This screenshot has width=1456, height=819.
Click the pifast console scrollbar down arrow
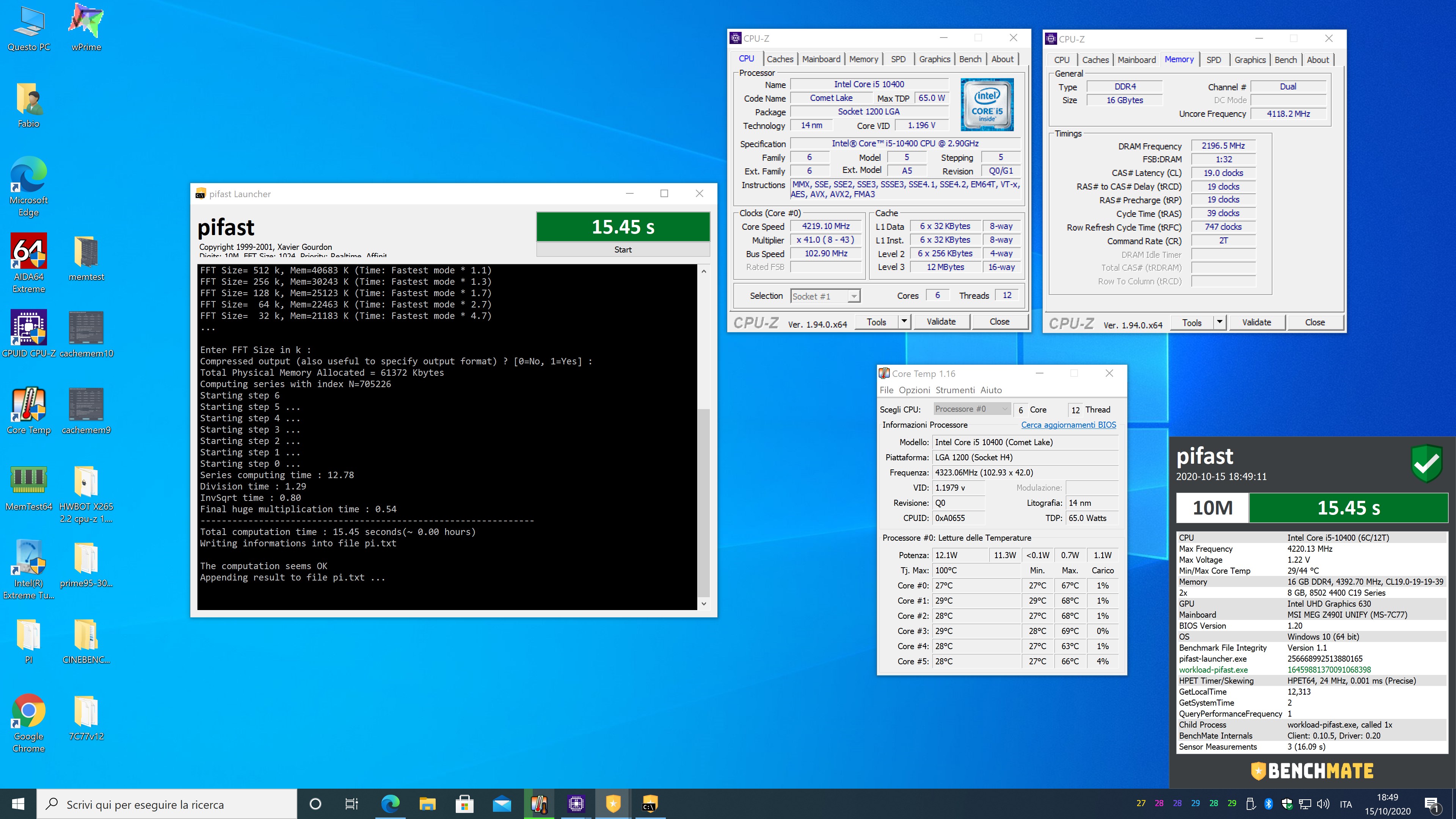(x=704, y=604)
